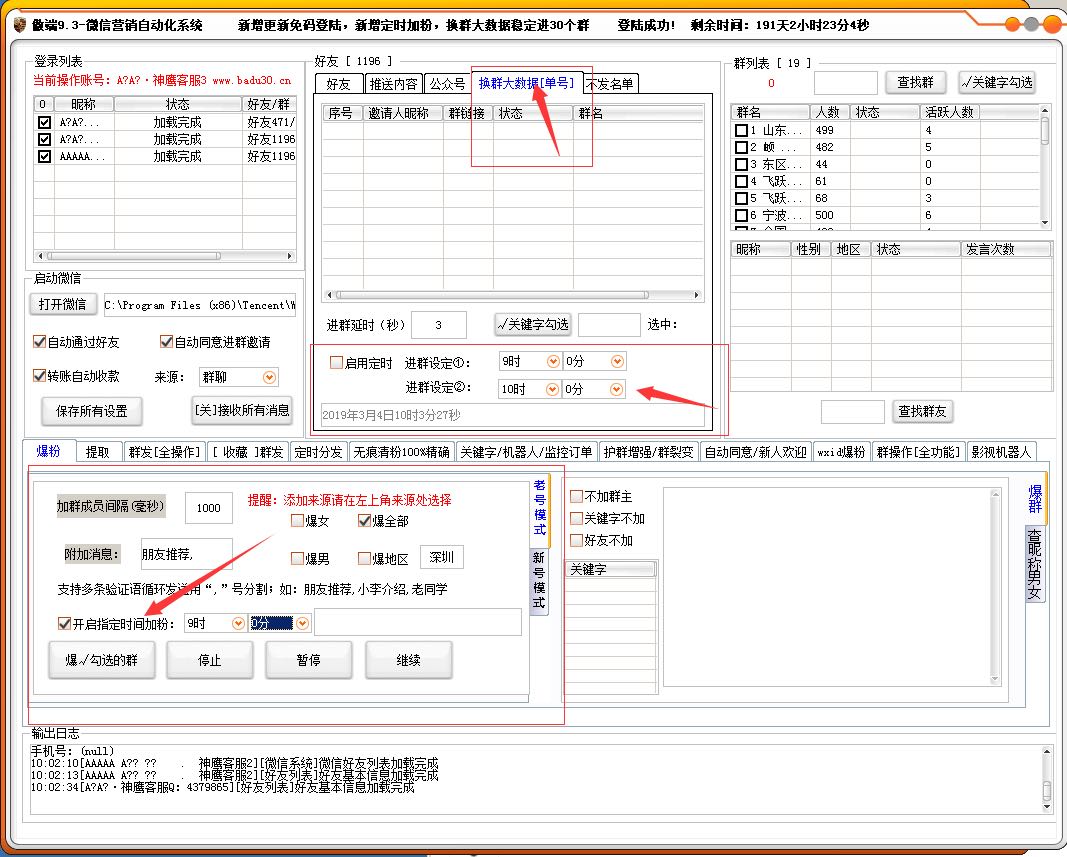The height and width of the screenshot is (857, 1067).
Task: Open the 不发名单 tab
Action: pyautogui.click(x=610, y=84)
